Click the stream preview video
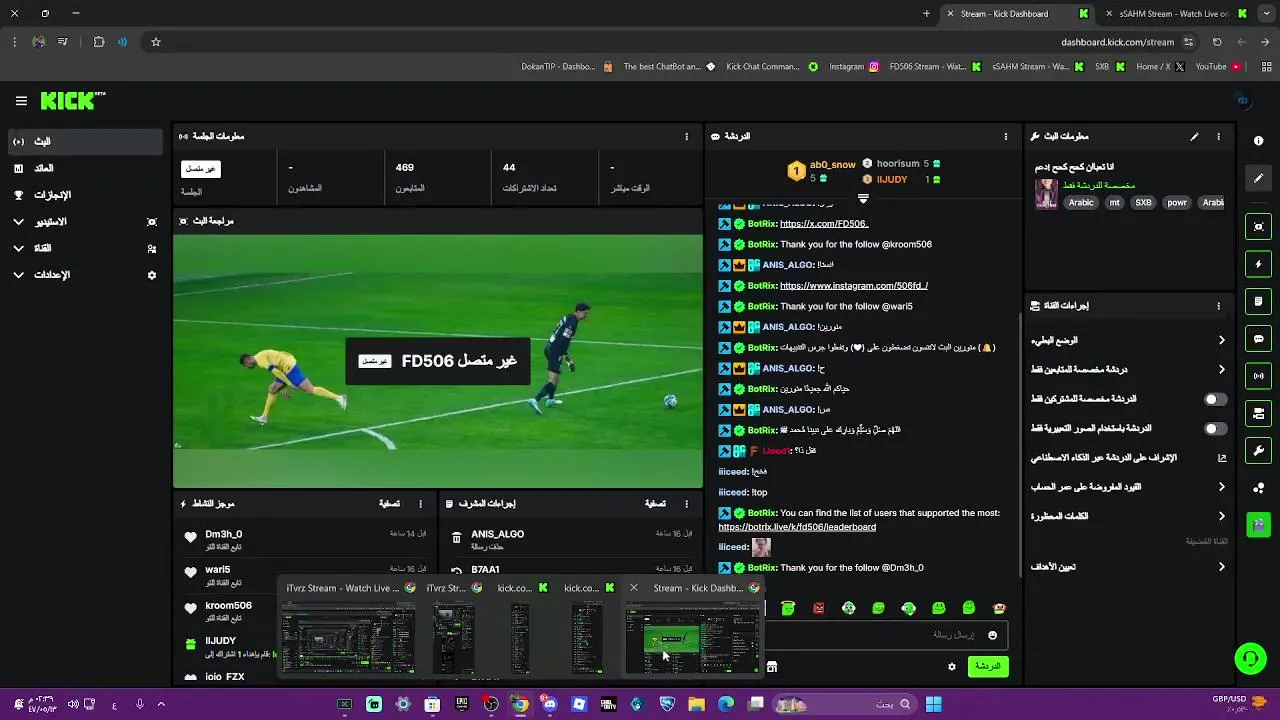This screenshot has height=720, width=1280. pos(438,361)
